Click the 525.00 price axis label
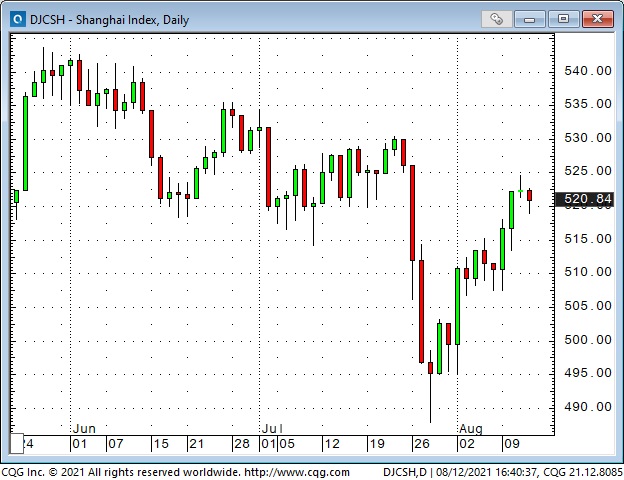The width and height of the screenshot is (624, 480). 588,171
